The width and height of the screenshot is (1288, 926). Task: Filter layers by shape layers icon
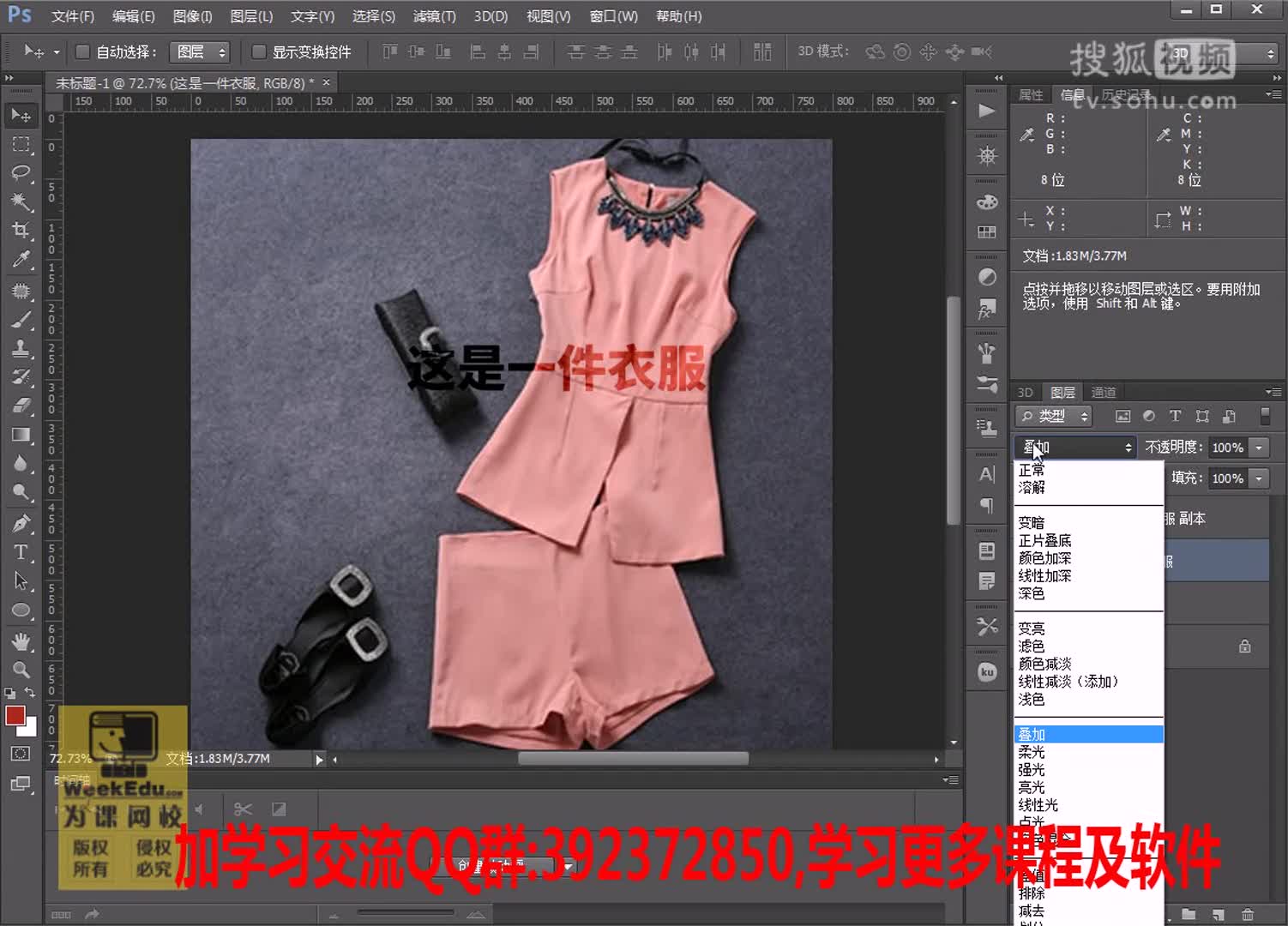[1202, 416]
